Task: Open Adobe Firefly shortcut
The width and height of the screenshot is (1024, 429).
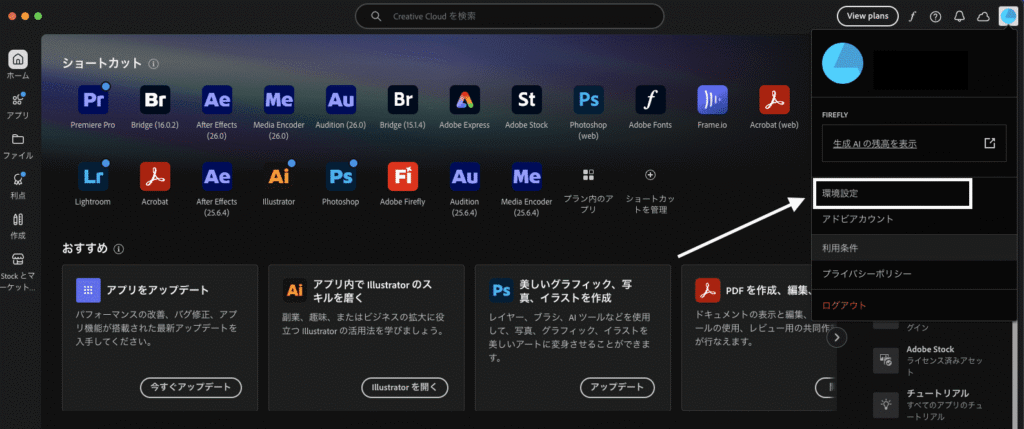Action: point(402,177)
